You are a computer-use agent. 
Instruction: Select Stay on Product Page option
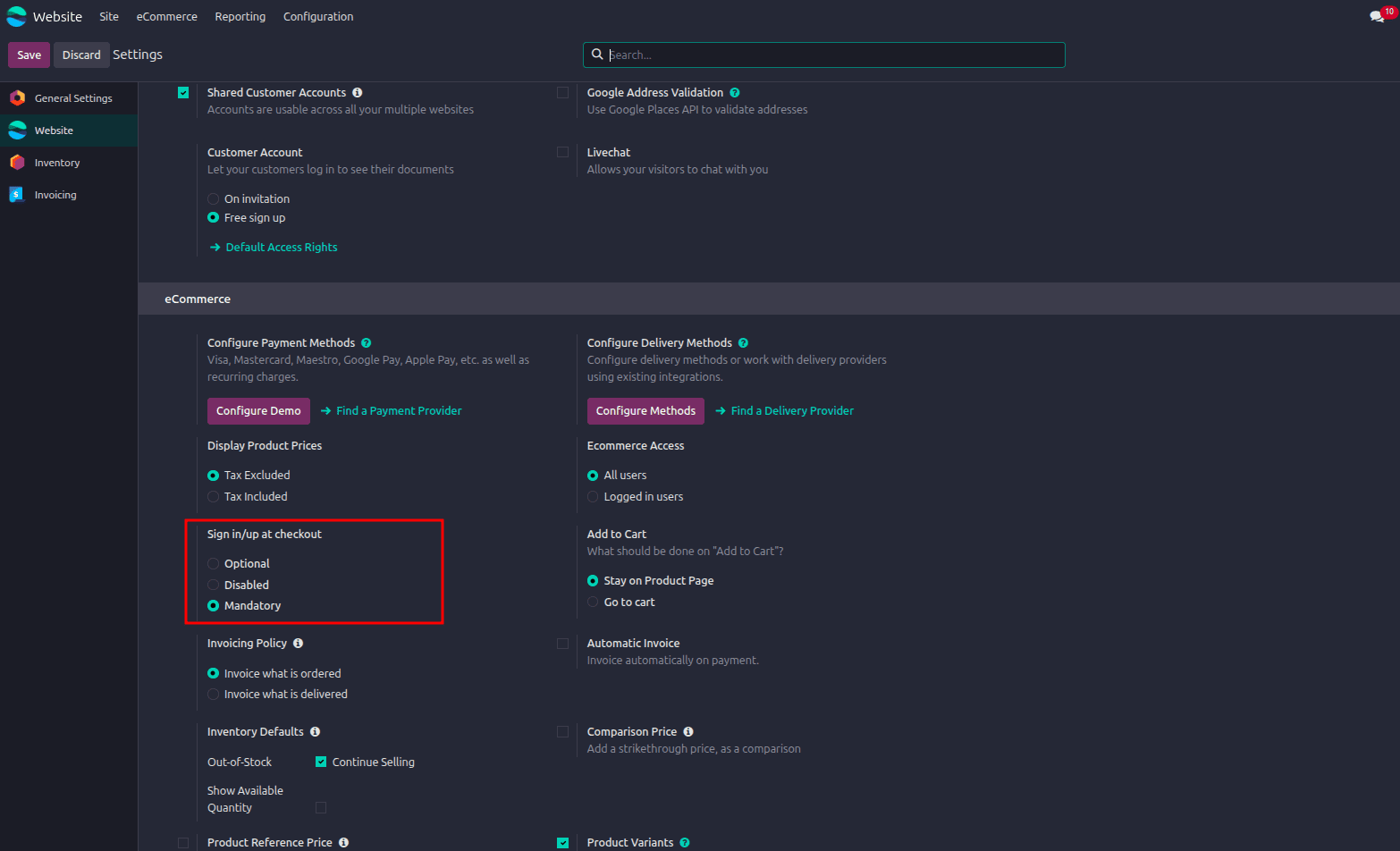[x=593, y=580]
